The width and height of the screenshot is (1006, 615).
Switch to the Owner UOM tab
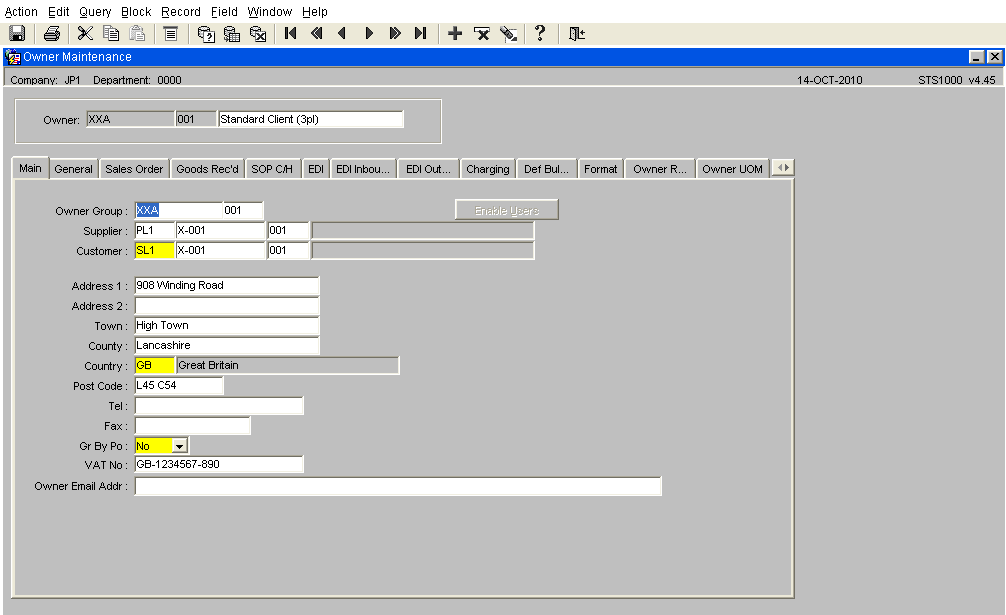(x=733, y=169)
